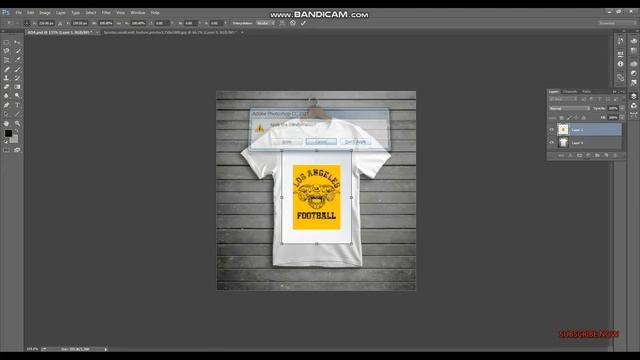Toggle lock transparent pixels in Layers panel
The width and height of the screenshot is (640, 360).
point(562,118)
